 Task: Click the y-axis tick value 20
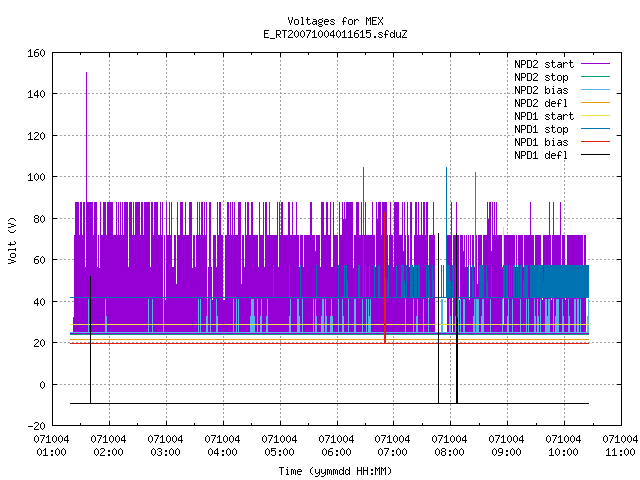(39, 343)
